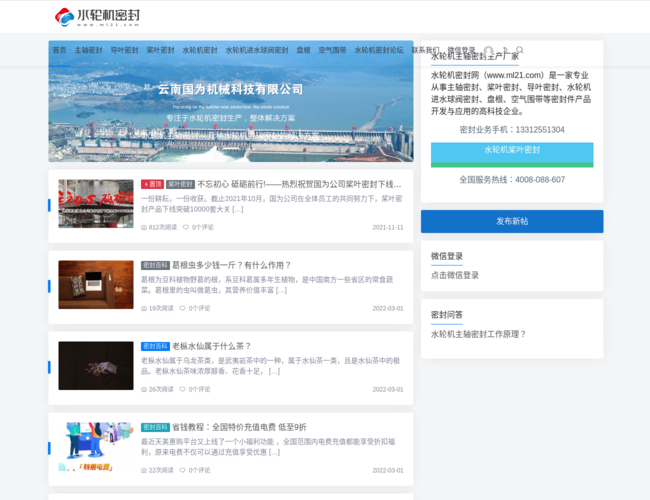Open post 省钱教程：全国特价充值电费 低至9折
650x500 pixels.
(x=240, y=427)
